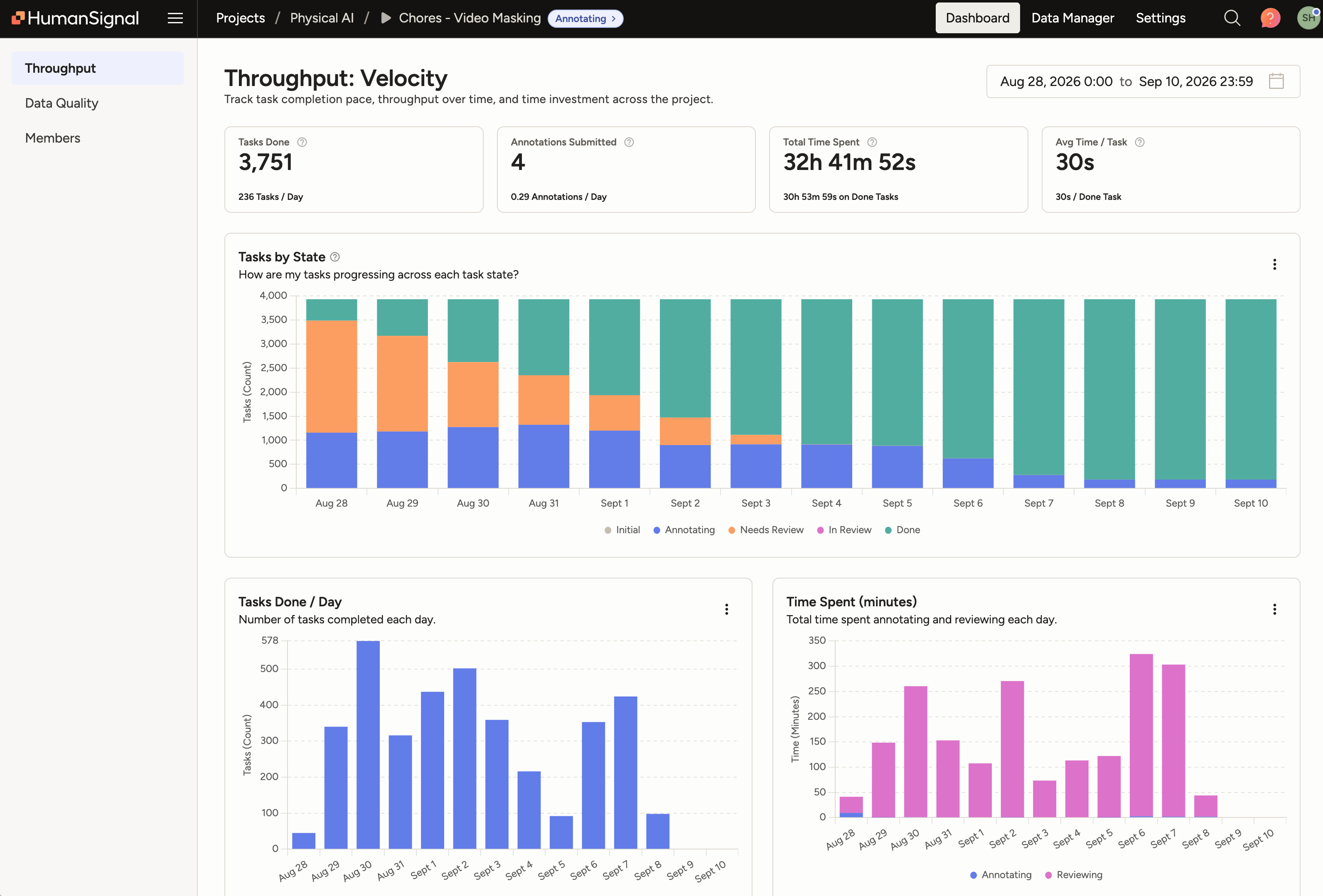Click the '0.29 Annotations / Day' text
The width and height of the screenshot is (1323, 896).
coord(558,197)
